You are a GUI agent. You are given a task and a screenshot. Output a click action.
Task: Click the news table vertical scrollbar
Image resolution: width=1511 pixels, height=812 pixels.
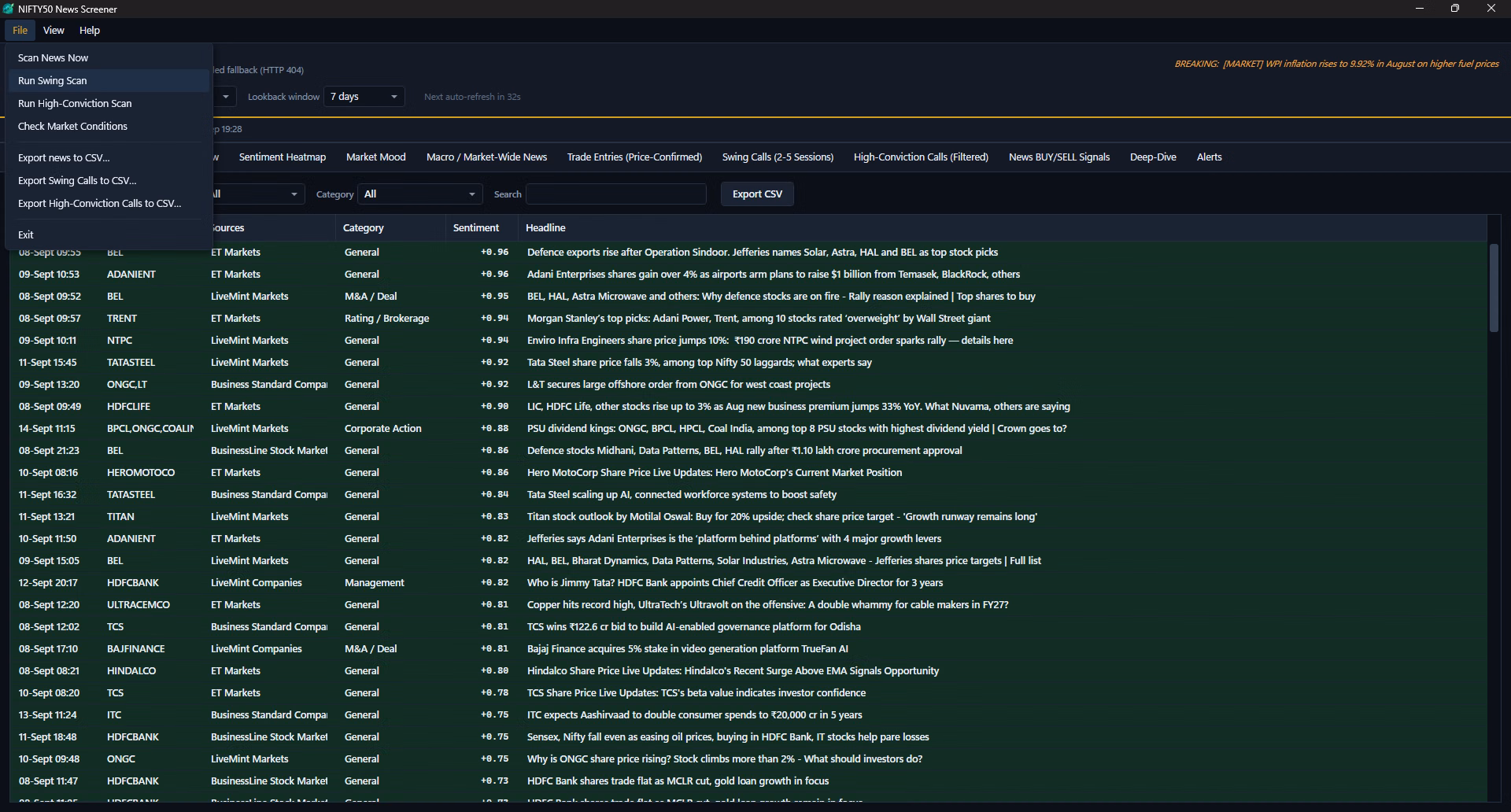1494,287
